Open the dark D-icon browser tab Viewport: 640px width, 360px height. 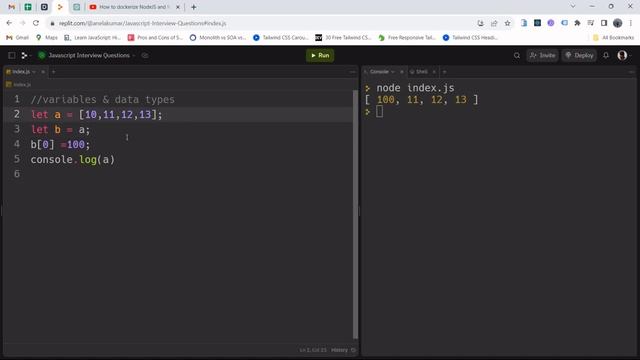pos(44,7)
